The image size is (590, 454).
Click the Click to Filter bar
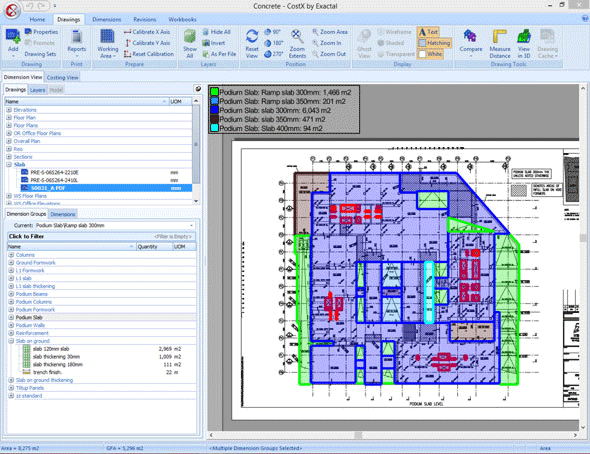101,236
